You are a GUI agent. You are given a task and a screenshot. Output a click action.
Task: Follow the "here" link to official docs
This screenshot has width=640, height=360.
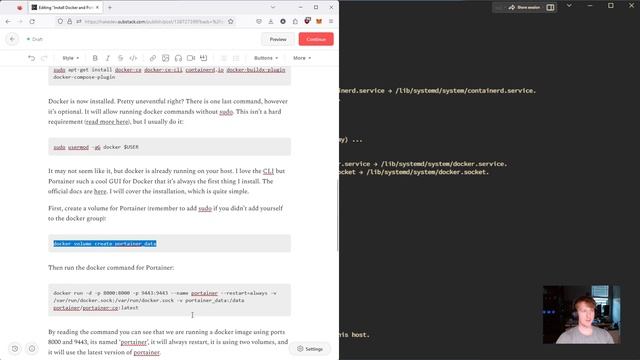100,191
